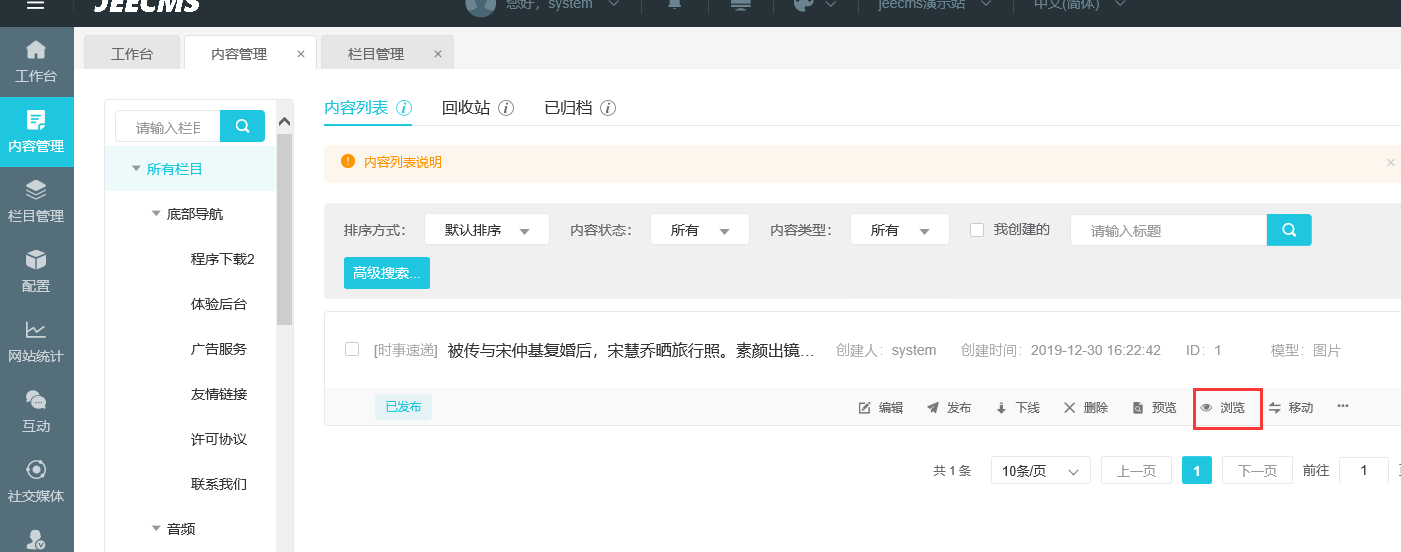The height and width of the screenshot is (552, 1401).
Task: Open 栏目管理 in left sidebar
Action: 36,202
